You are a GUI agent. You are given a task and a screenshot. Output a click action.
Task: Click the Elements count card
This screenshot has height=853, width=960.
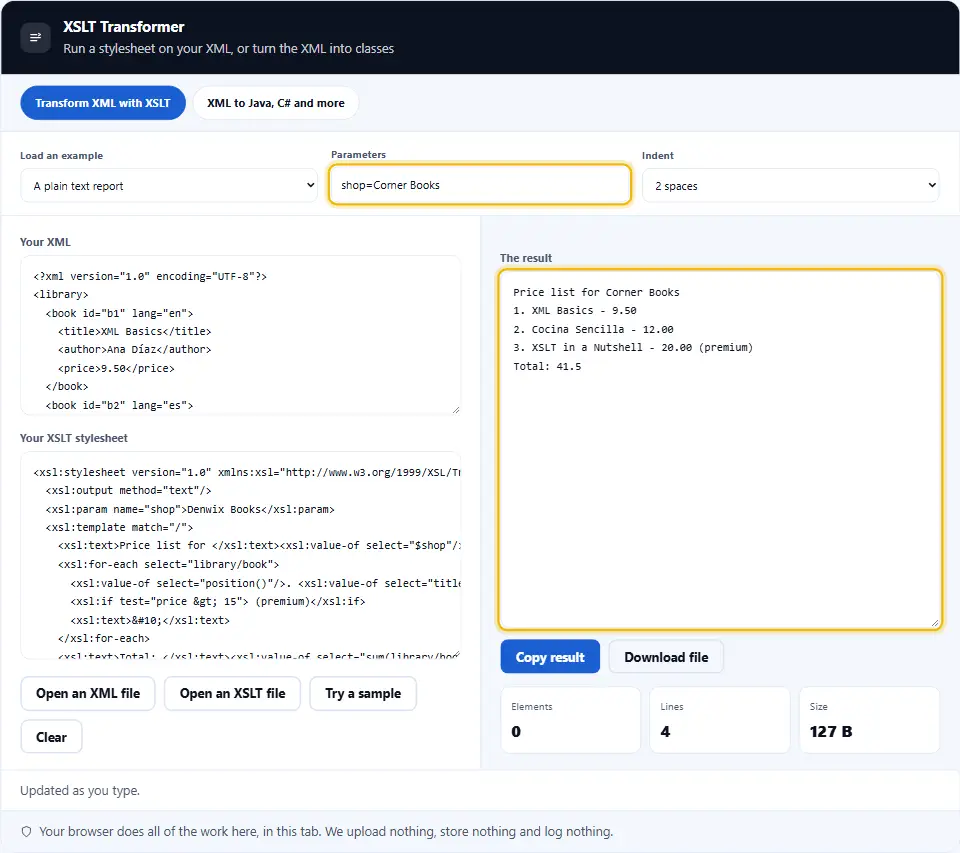[x=571, y=720]
